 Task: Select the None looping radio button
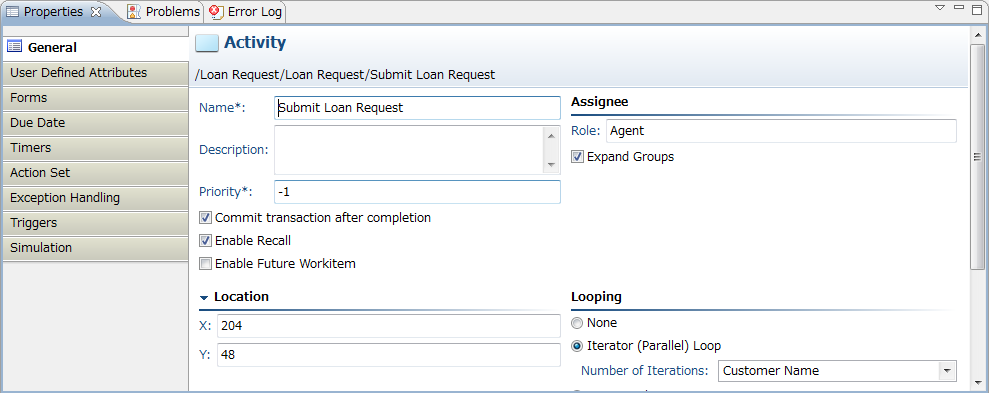coord(577,323)
